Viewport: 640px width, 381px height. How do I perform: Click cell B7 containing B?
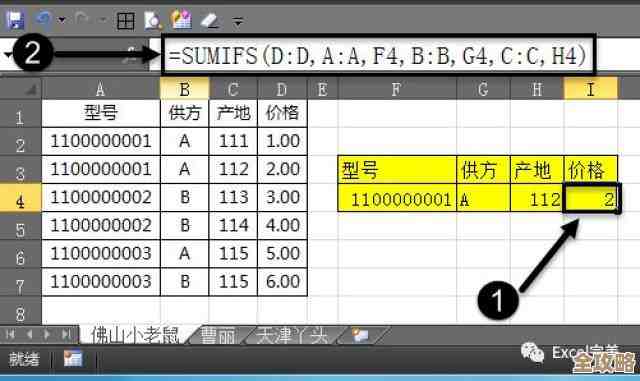point(184,282)
